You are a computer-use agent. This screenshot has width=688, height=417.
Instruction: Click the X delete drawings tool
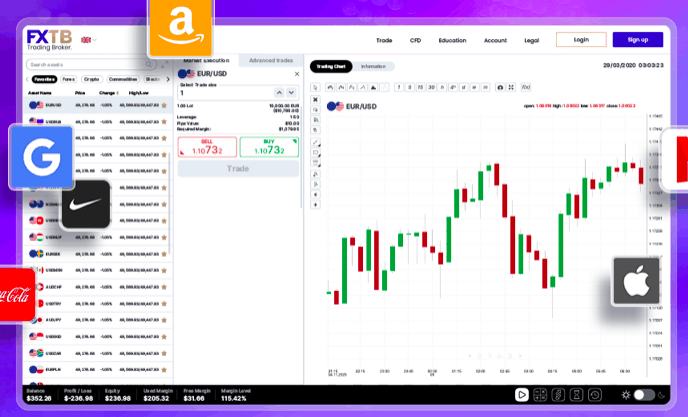click(315, 100)
